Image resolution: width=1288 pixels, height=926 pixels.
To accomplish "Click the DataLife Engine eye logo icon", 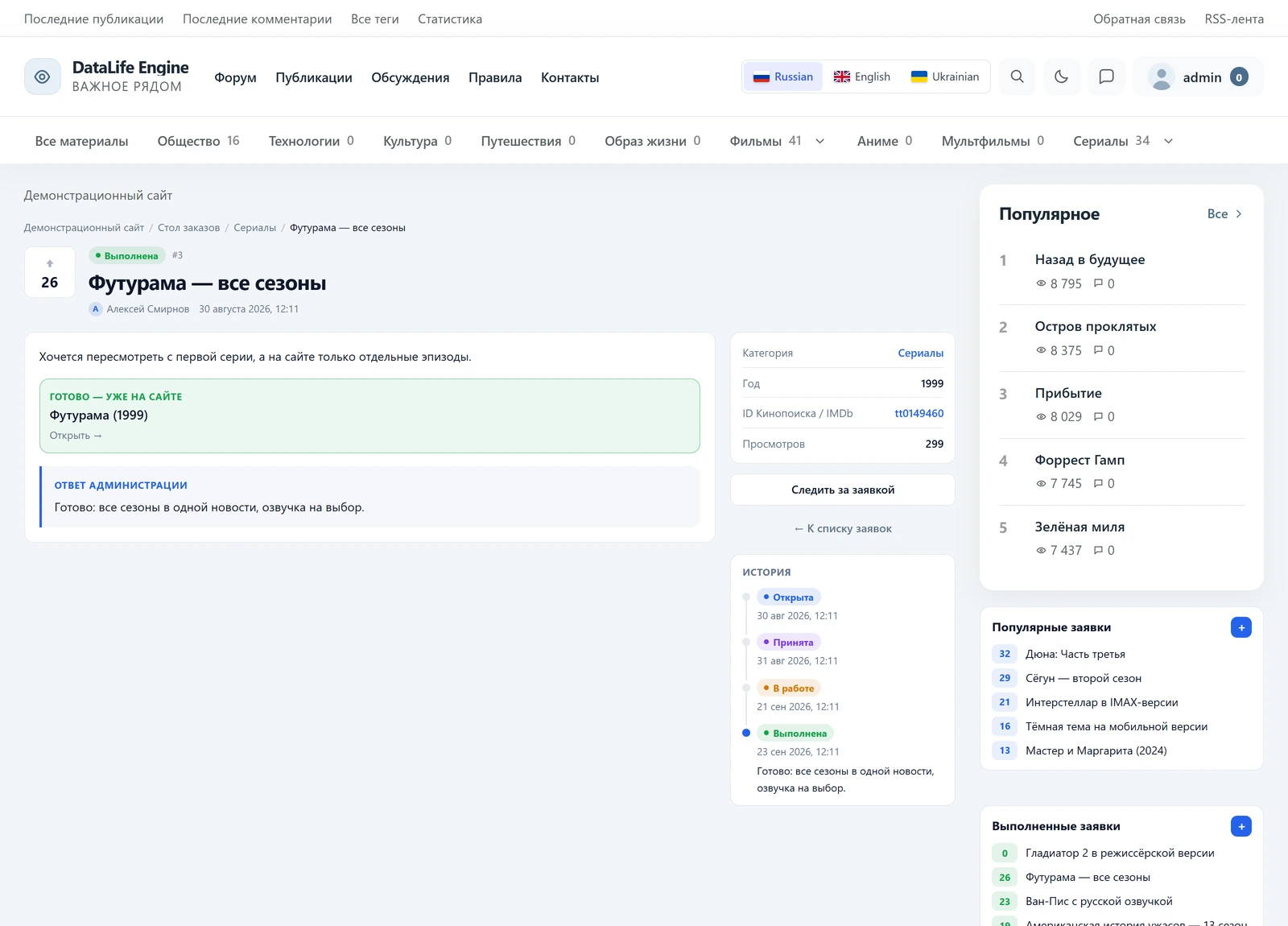I will [x=43, y=76].
